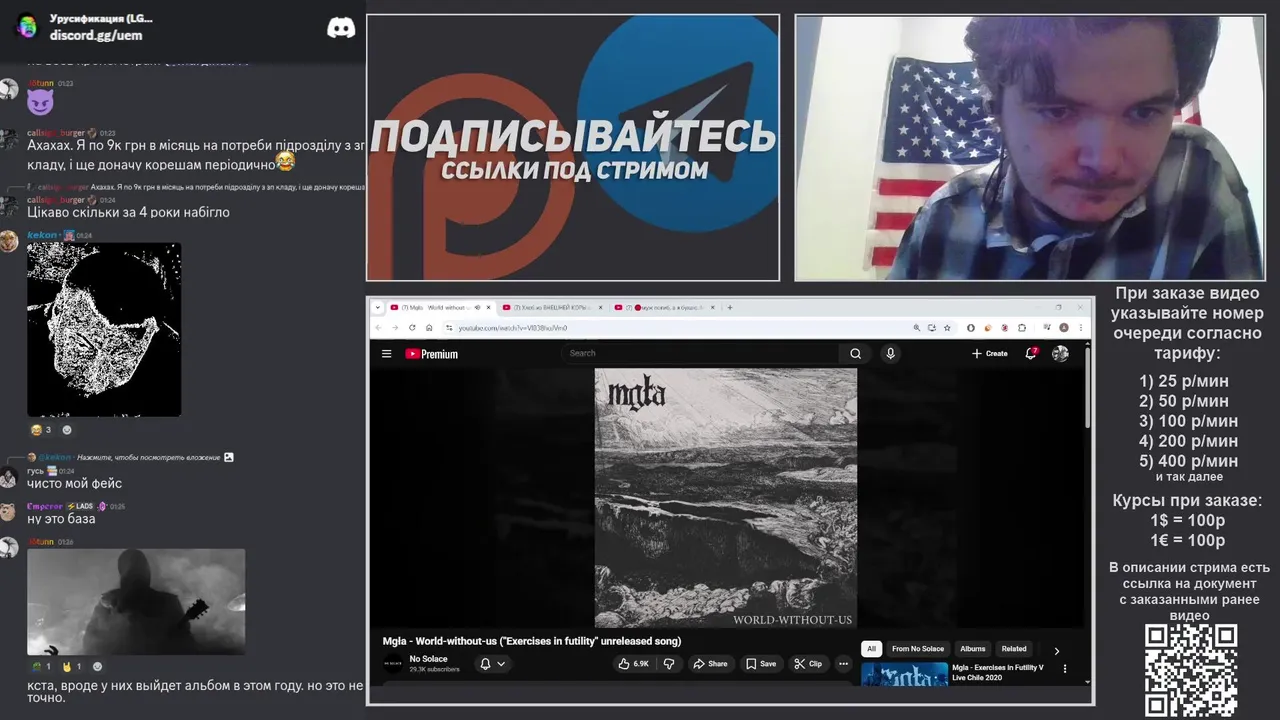Image resolution: width=1280 pixels, height=720 pixels.
Task: Save the video to a playlist
Action: coord(761,663)
